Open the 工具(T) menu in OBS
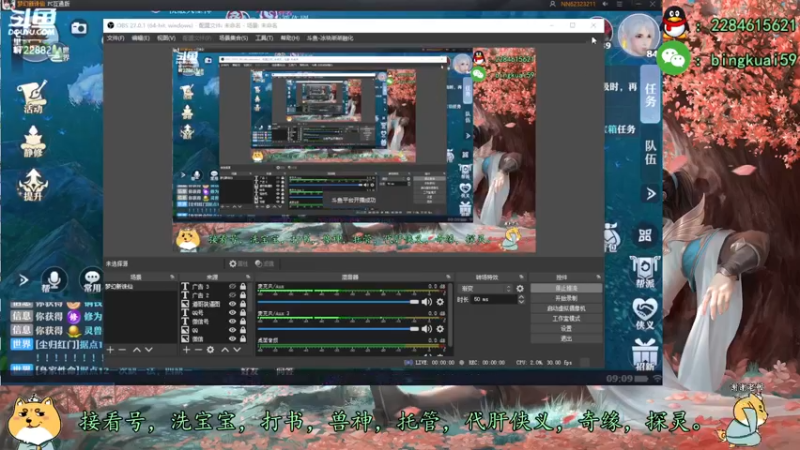 (264, 38)
